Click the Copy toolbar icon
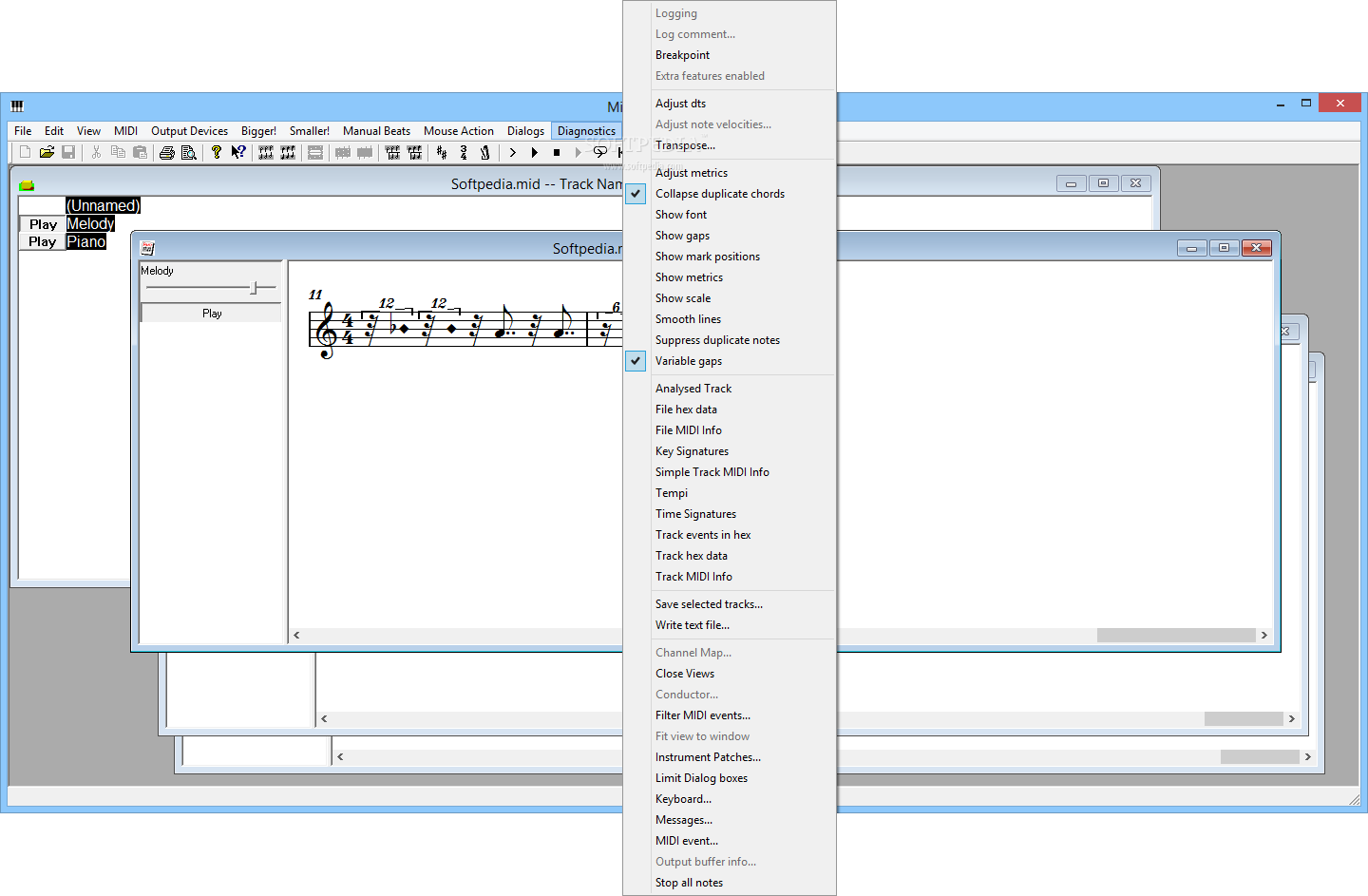1368x896 pixels. (118, 152)
